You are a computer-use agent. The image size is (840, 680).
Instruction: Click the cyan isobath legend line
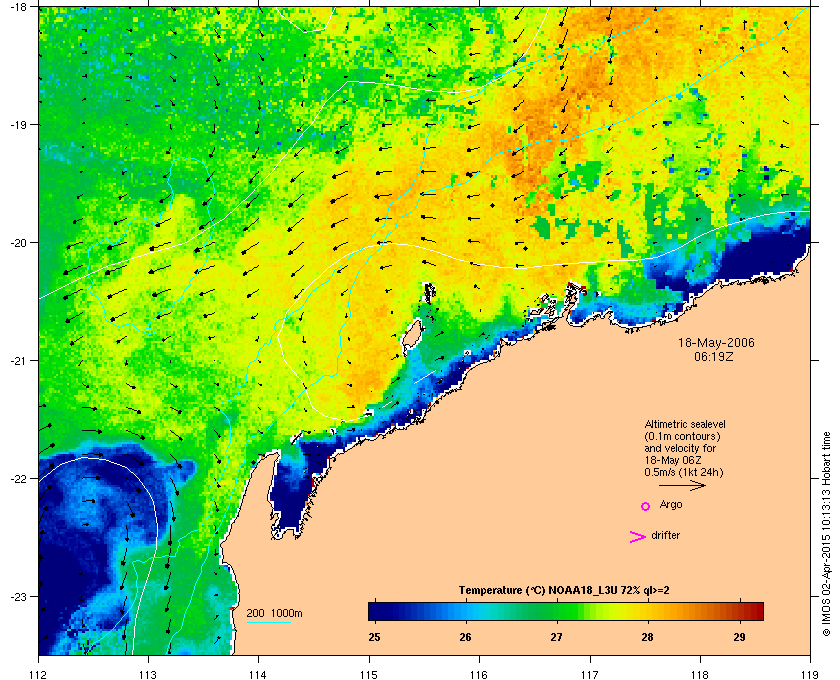[268, 623]
